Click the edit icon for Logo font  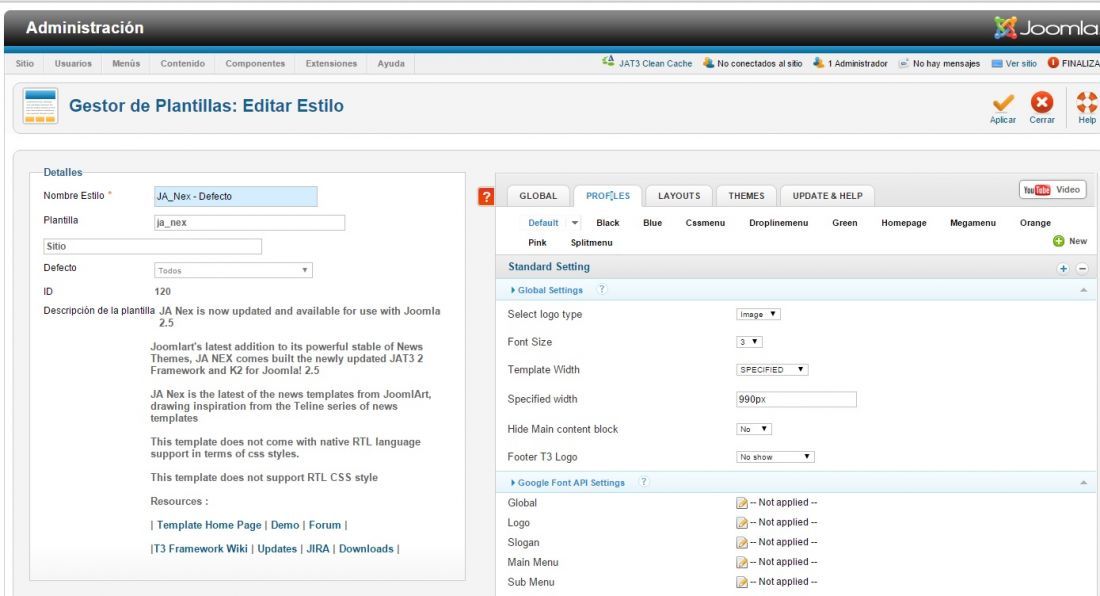[742, 522]
